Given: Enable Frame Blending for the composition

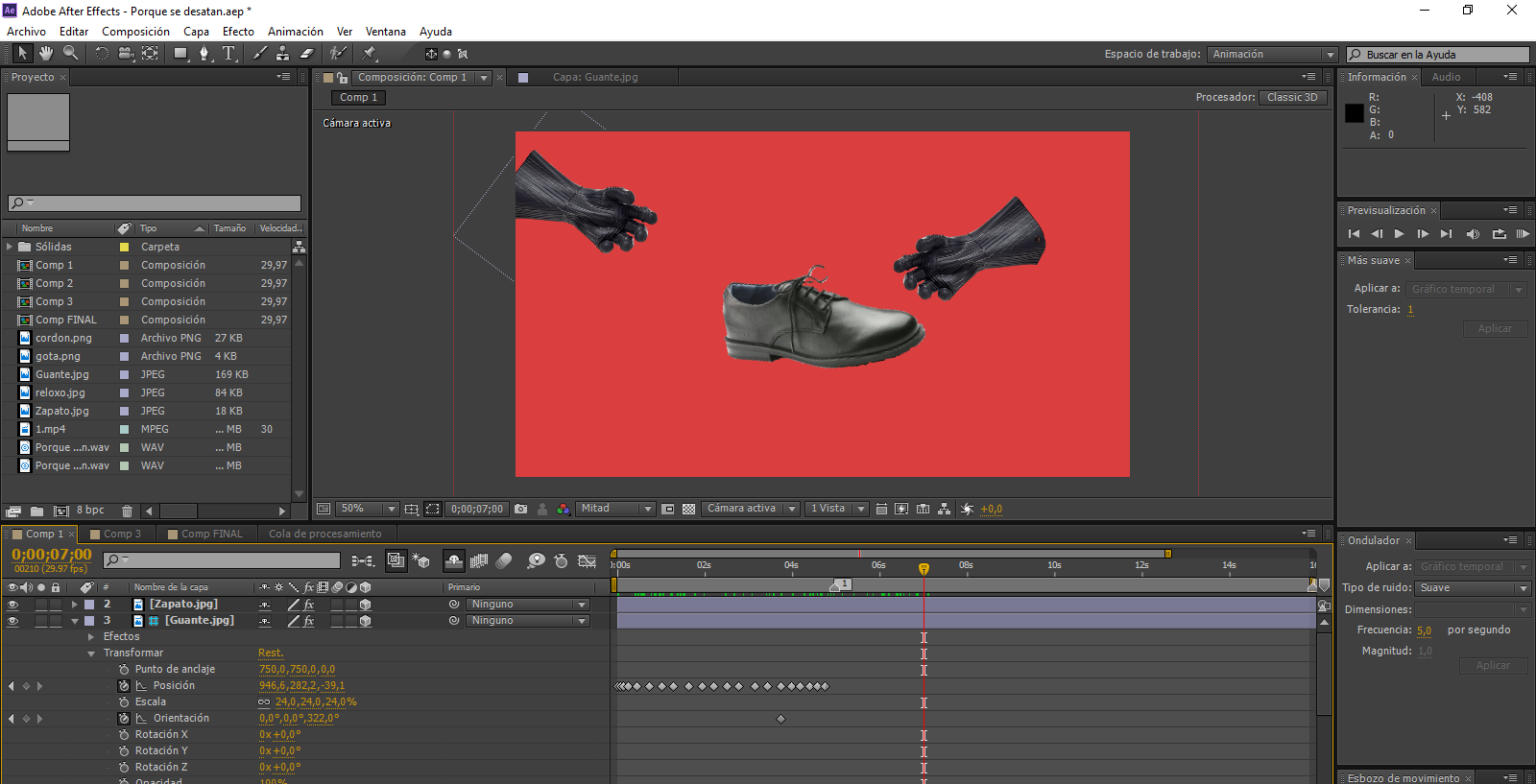Looking at the screenshot, I should (479, 560).
